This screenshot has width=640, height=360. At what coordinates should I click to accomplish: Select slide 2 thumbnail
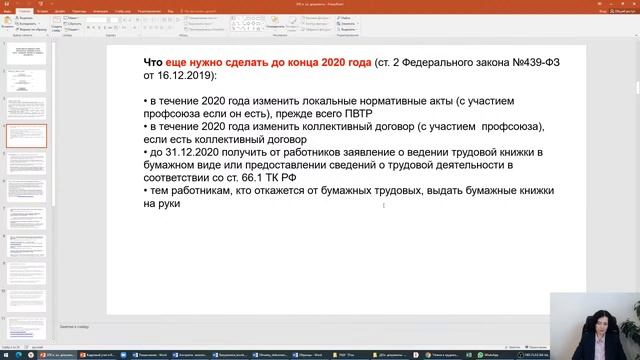pyautogui.click(x=27, y=81)
